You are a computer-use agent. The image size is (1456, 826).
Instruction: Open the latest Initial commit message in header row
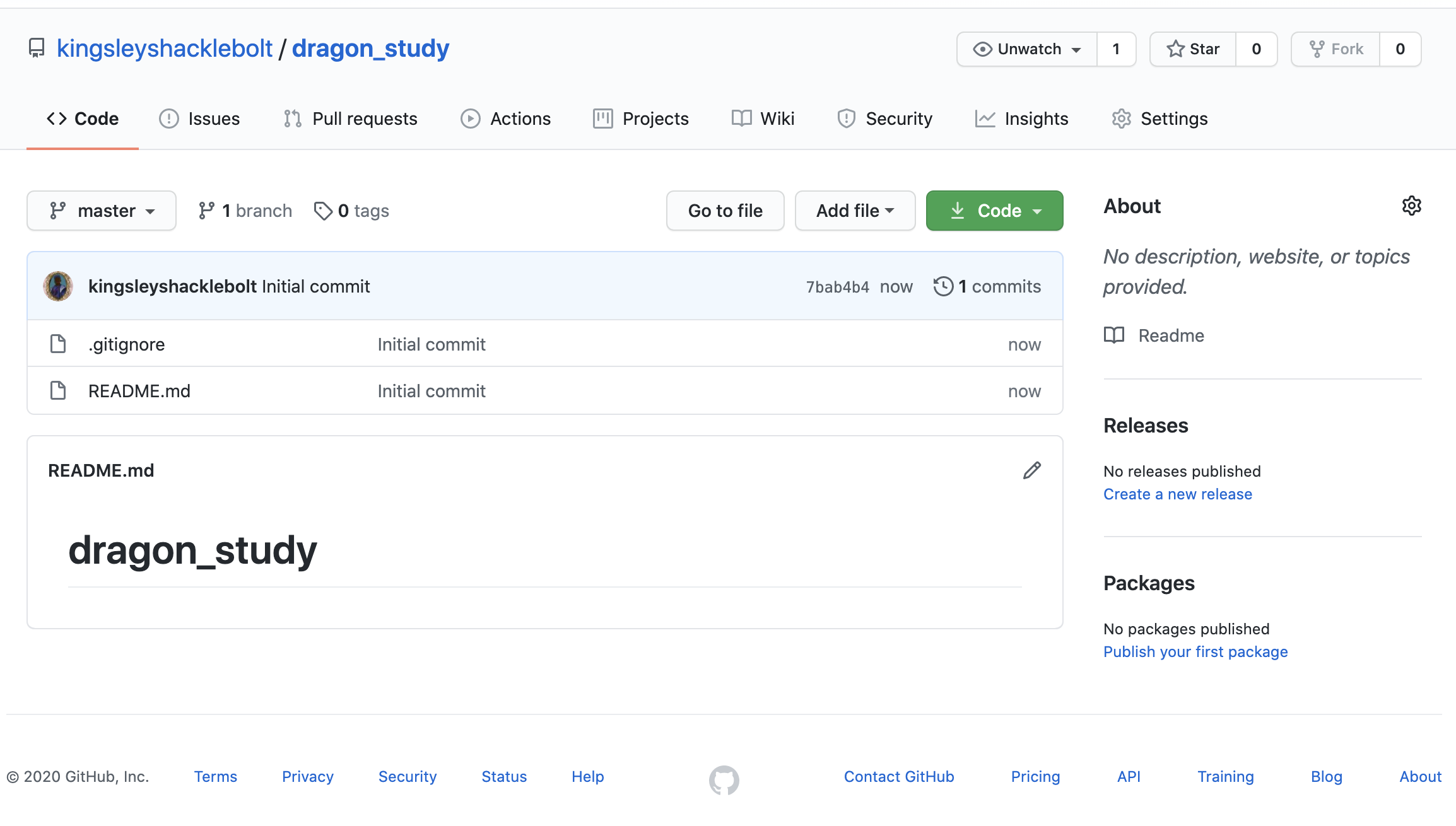click(x=315, y=286)
